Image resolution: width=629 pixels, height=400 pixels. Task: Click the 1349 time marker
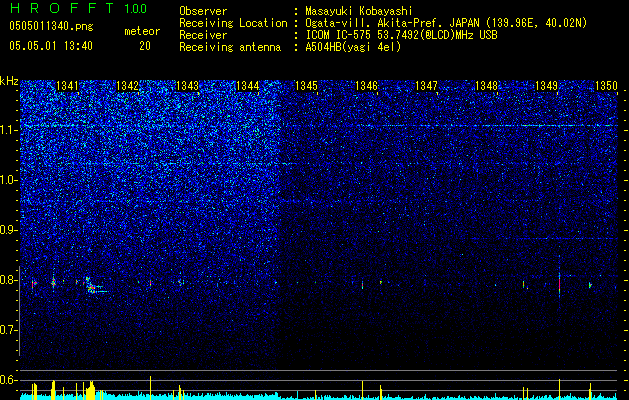pos(546,86)
